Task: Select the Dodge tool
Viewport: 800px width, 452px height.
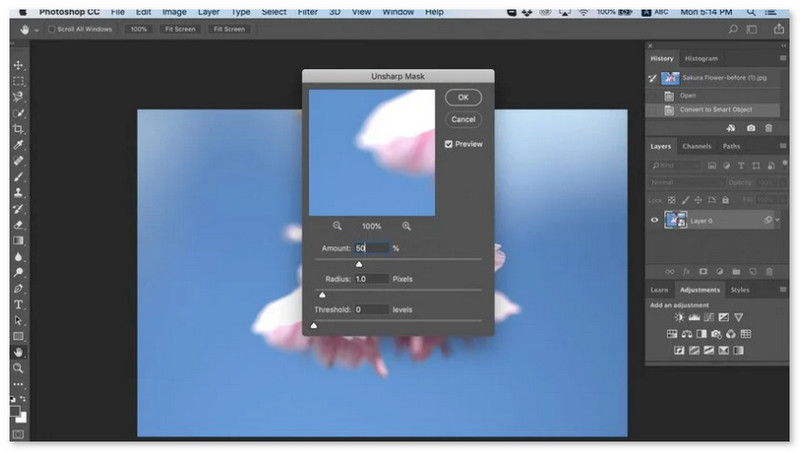Action: pos(18,272)
